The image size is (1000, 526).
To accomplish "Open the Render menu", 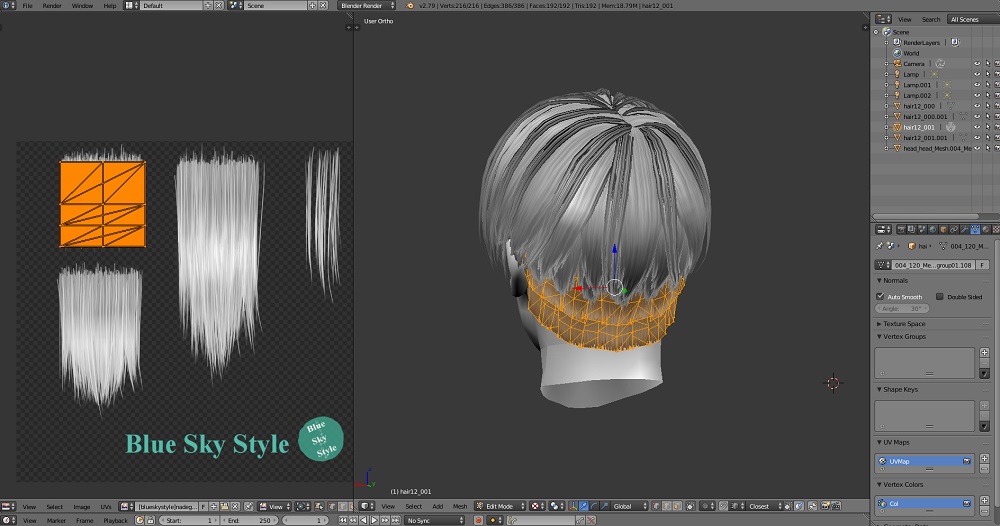I will [52, 5].
